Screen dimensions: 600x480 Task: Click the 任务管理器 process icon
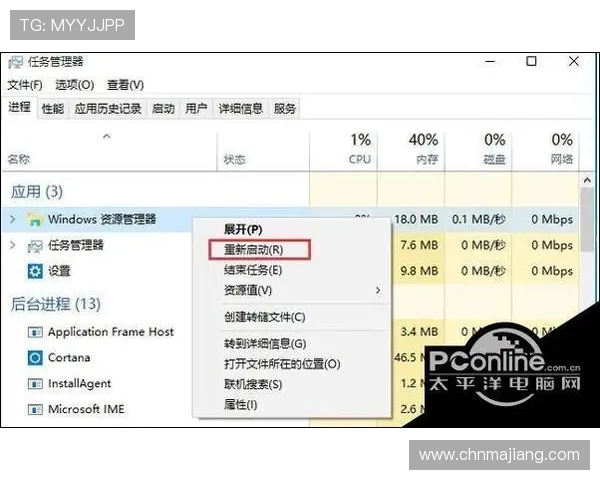(34, 245)
